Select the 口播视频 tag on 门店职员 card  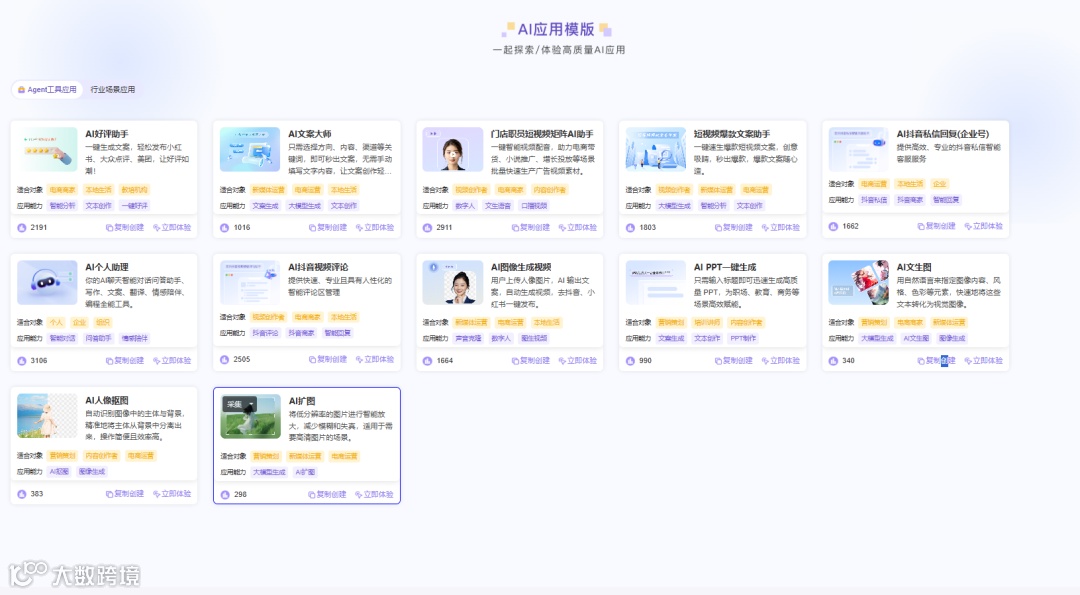click(x=534, y=205)
